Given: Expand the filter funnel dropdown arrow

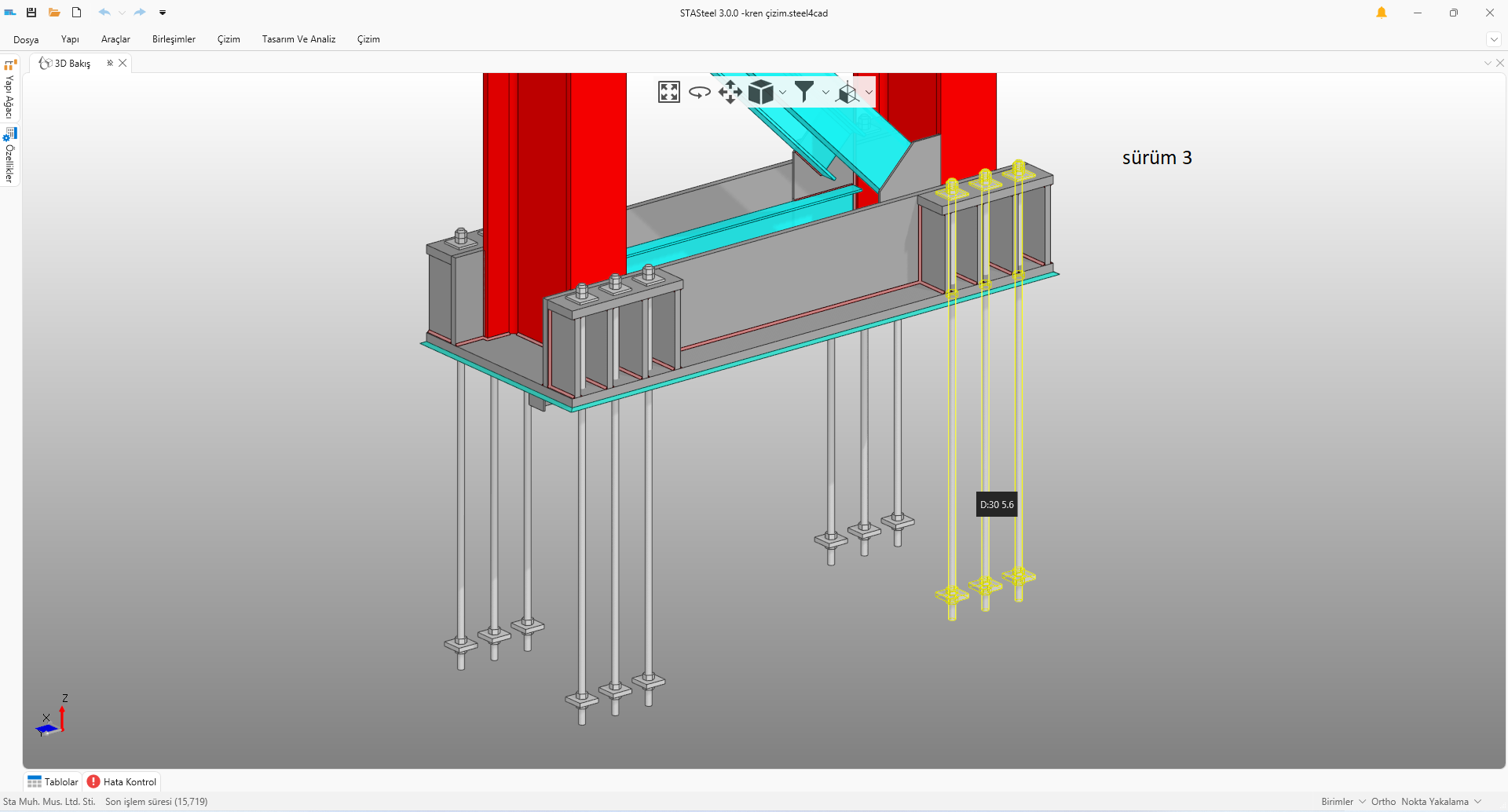Looking at the screenshot, I should (825, 93).
